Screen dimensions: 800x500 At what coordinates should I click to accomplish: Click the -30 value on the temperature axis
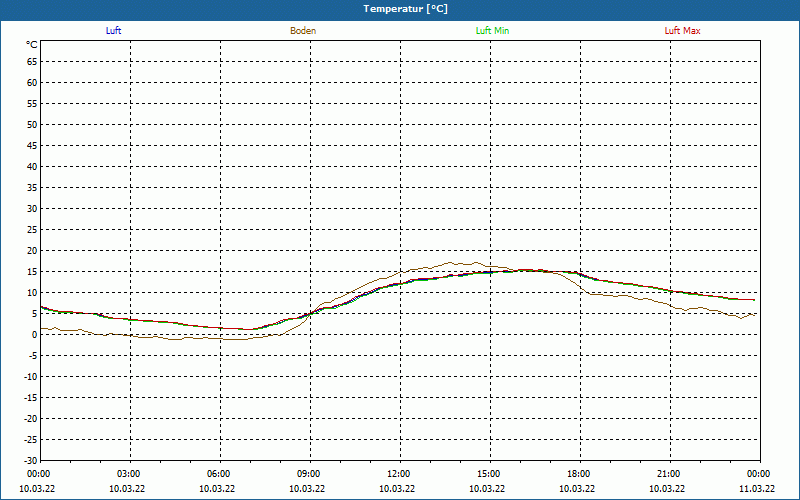coord(31,460)
